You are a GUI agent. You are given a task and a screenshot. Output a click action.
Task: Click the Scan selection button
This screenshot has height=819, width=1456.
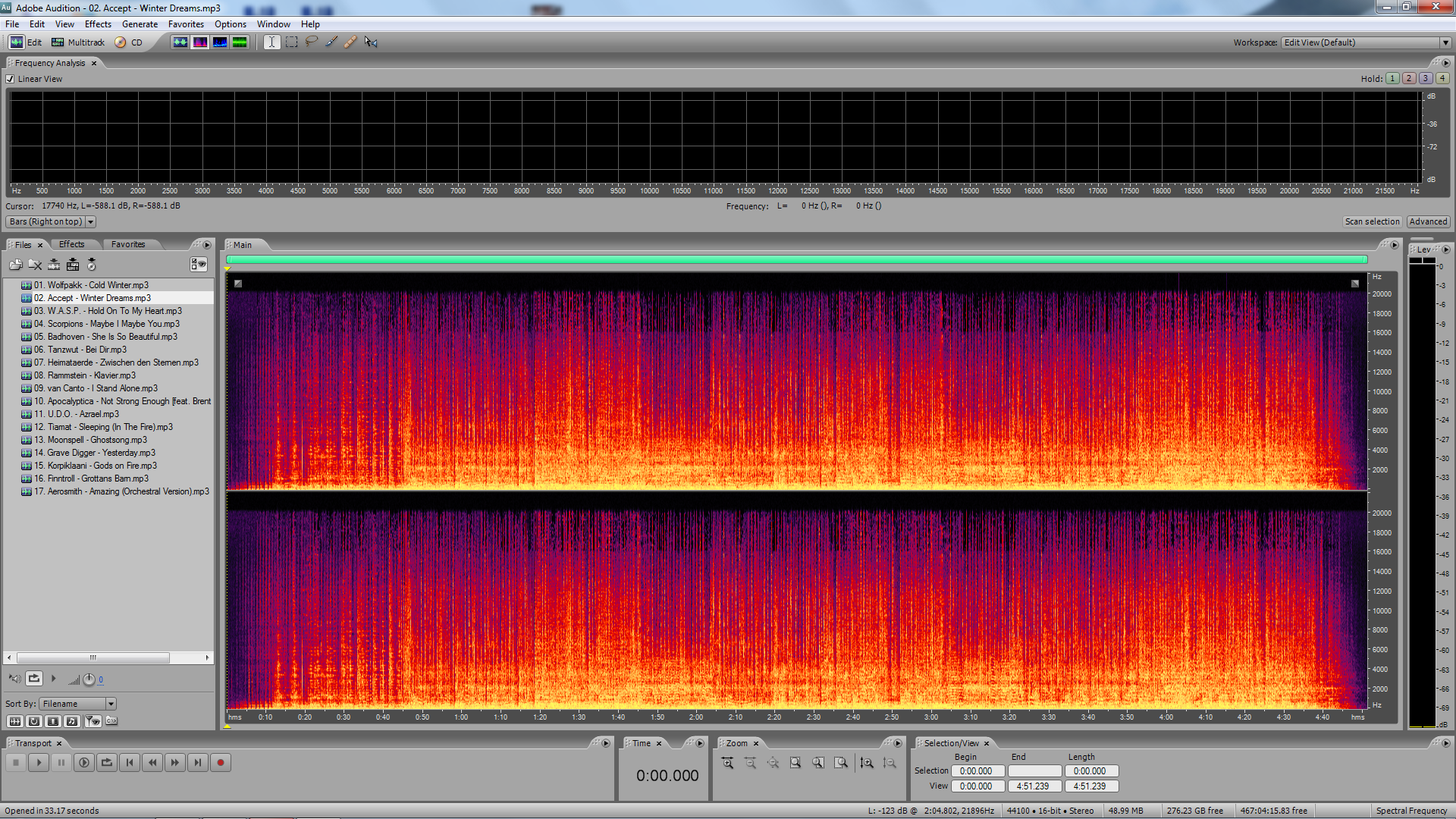click(1372, 221)
